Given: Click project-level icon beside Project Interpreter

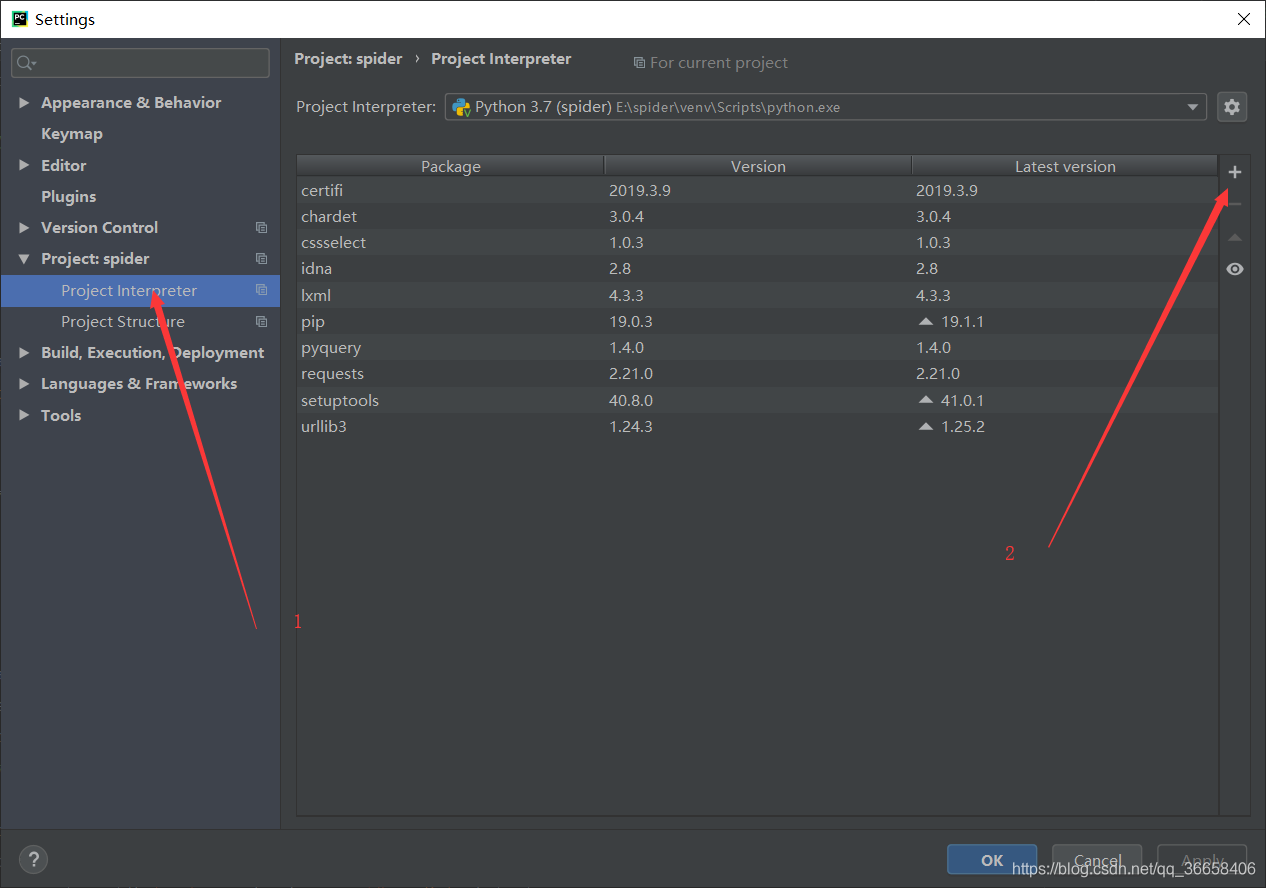Looking at the screenshot, I should coord(261,290).
